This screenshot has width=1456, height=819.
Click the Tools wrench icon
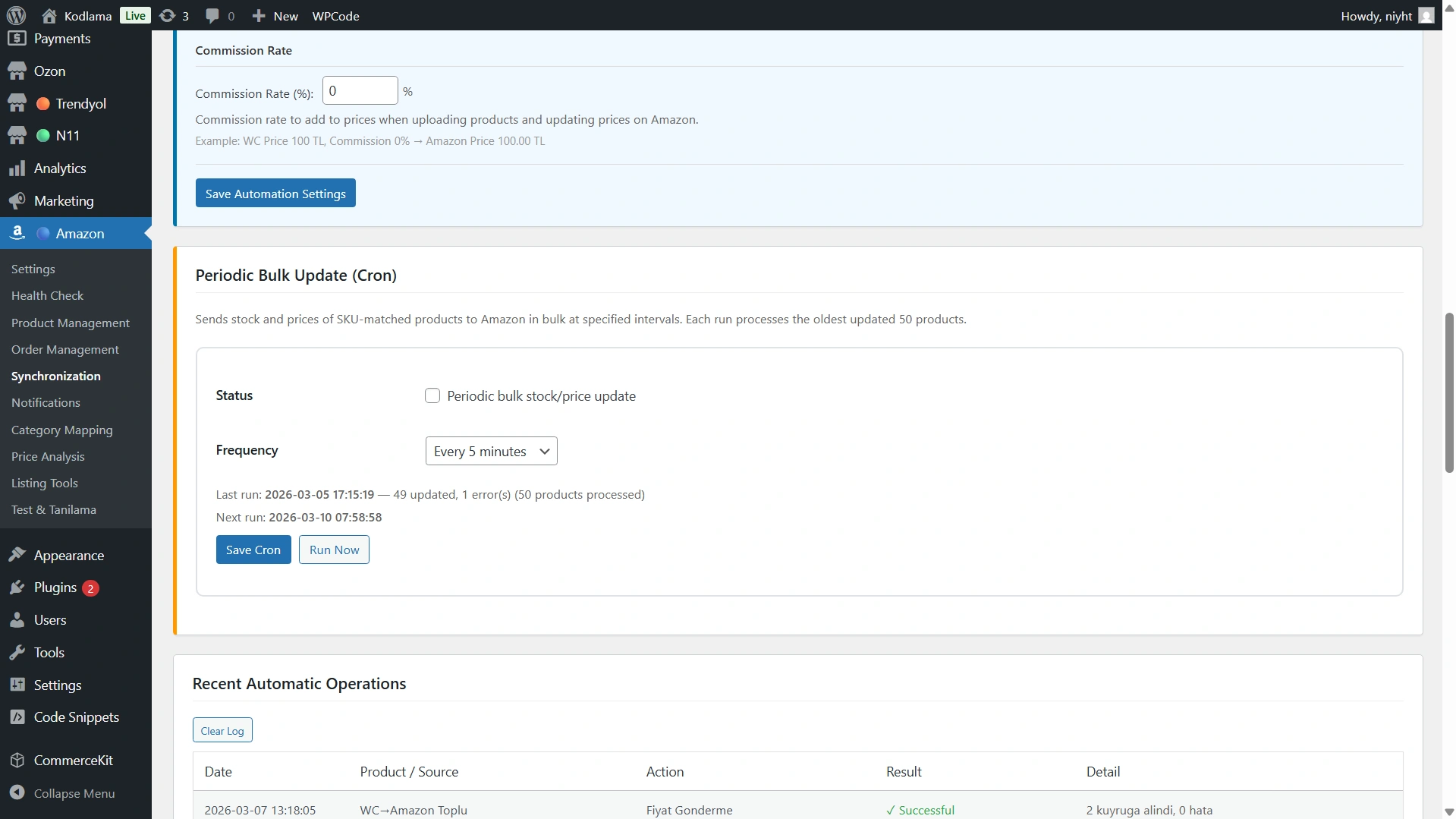pyautogui.click(x=17, y=653)
